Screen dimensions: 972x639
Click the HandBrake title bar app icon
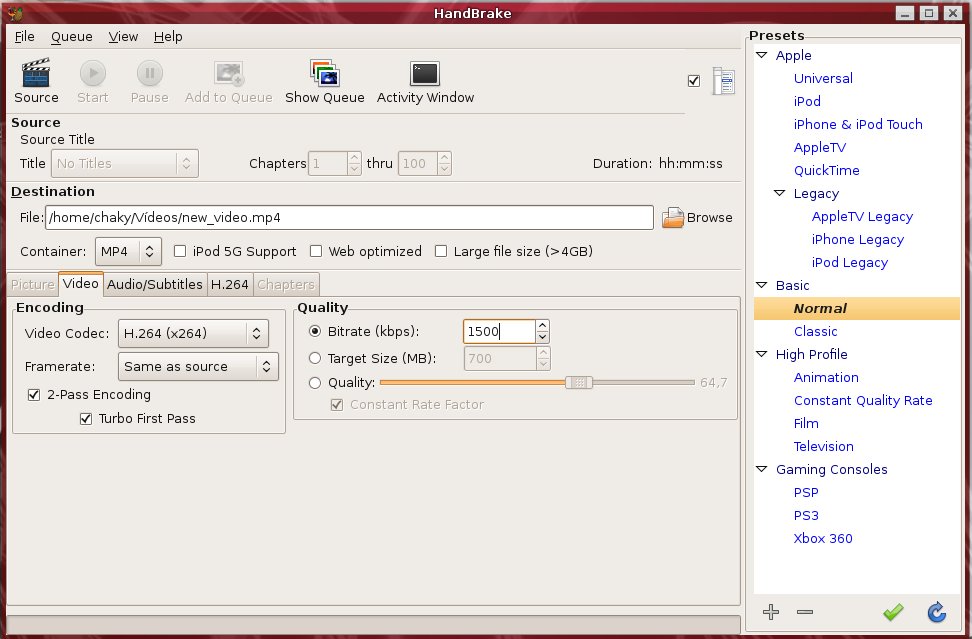(15, 12)
